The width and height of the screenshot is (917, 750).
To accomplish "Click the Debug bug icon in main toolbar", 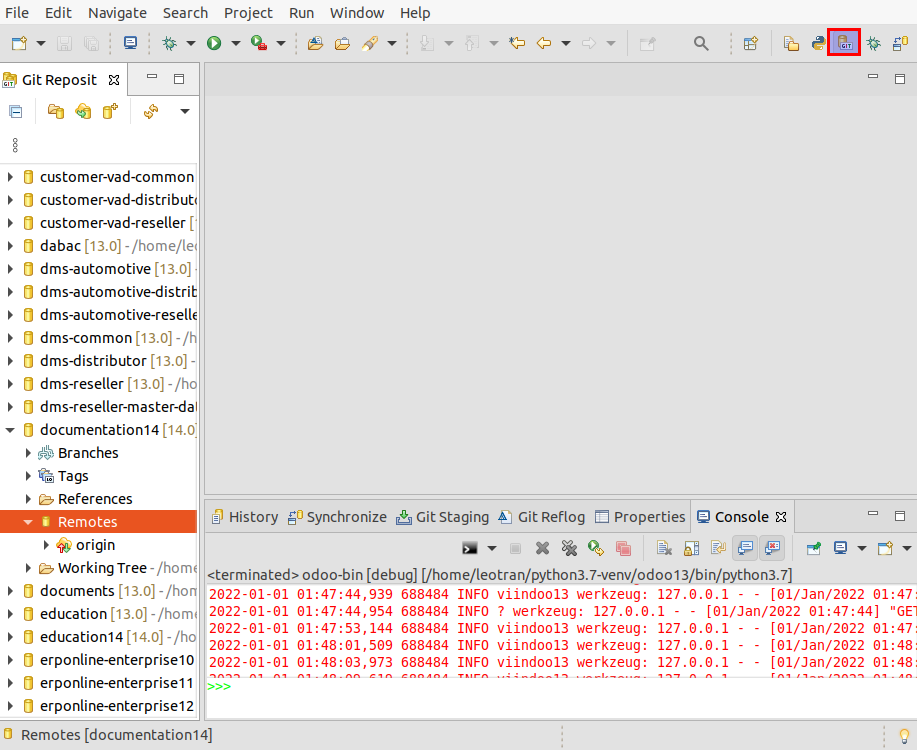I will click(x=169, y=43).
